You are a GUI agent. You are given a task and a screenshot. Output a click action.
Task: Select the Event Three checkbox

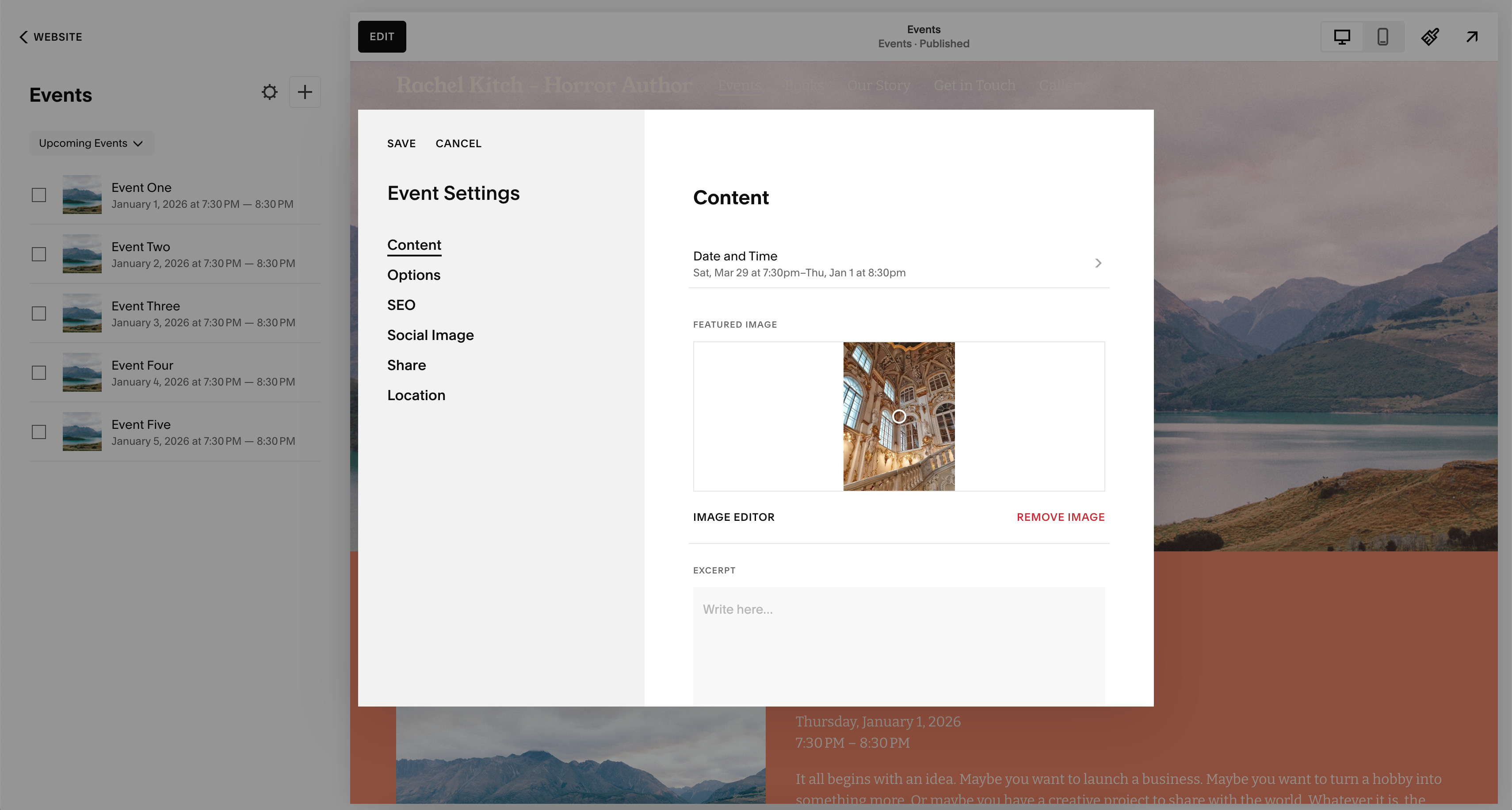39,313
